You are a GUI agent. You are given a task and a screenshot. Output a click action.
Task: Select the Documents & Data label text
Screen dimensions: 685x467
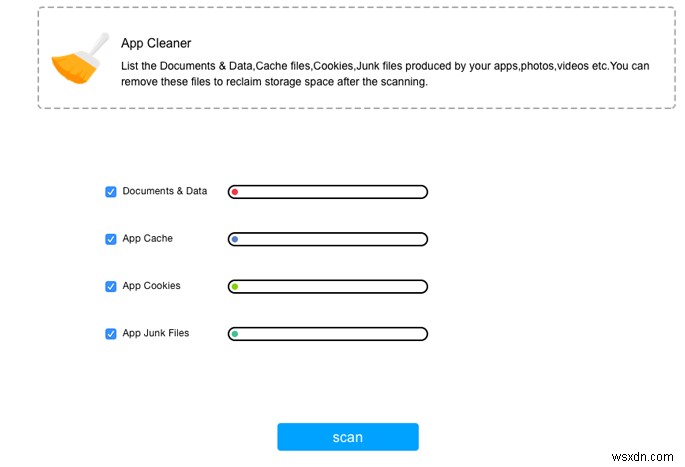click(x=165, y=191)
